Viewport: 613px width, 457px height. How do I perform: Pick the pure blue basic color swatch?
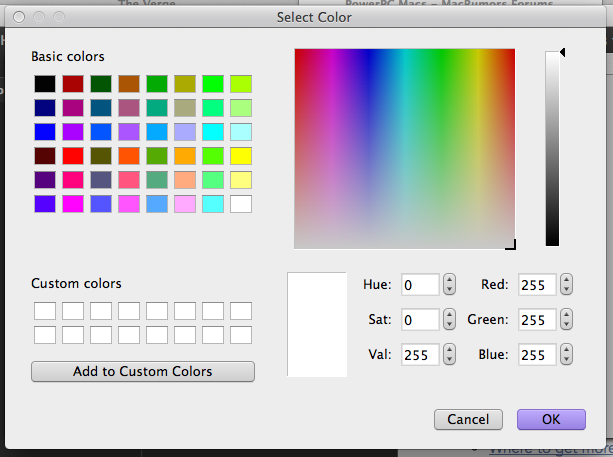[x=44, y=132]
